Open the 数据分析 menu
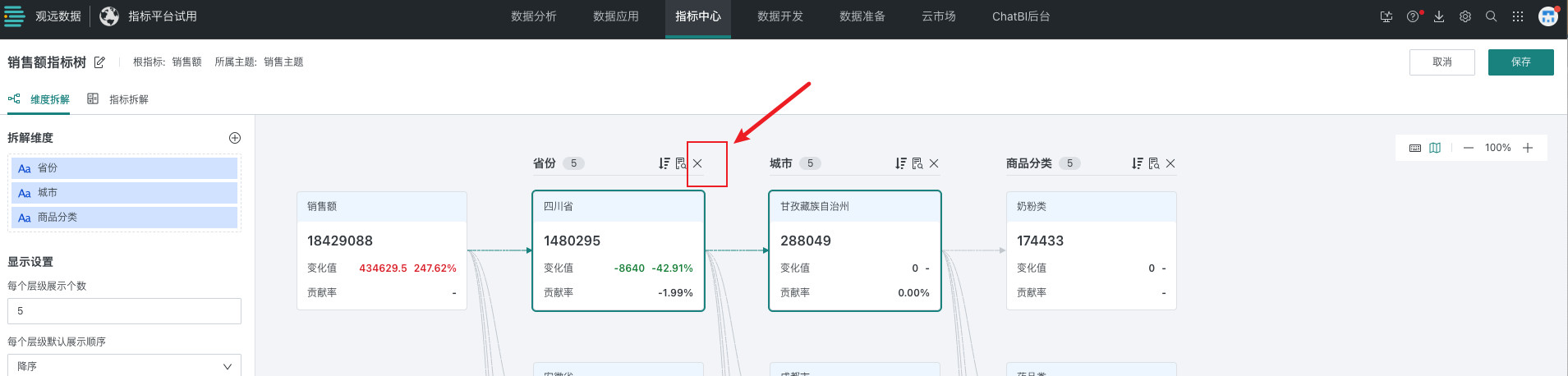 tap(534, 16)
